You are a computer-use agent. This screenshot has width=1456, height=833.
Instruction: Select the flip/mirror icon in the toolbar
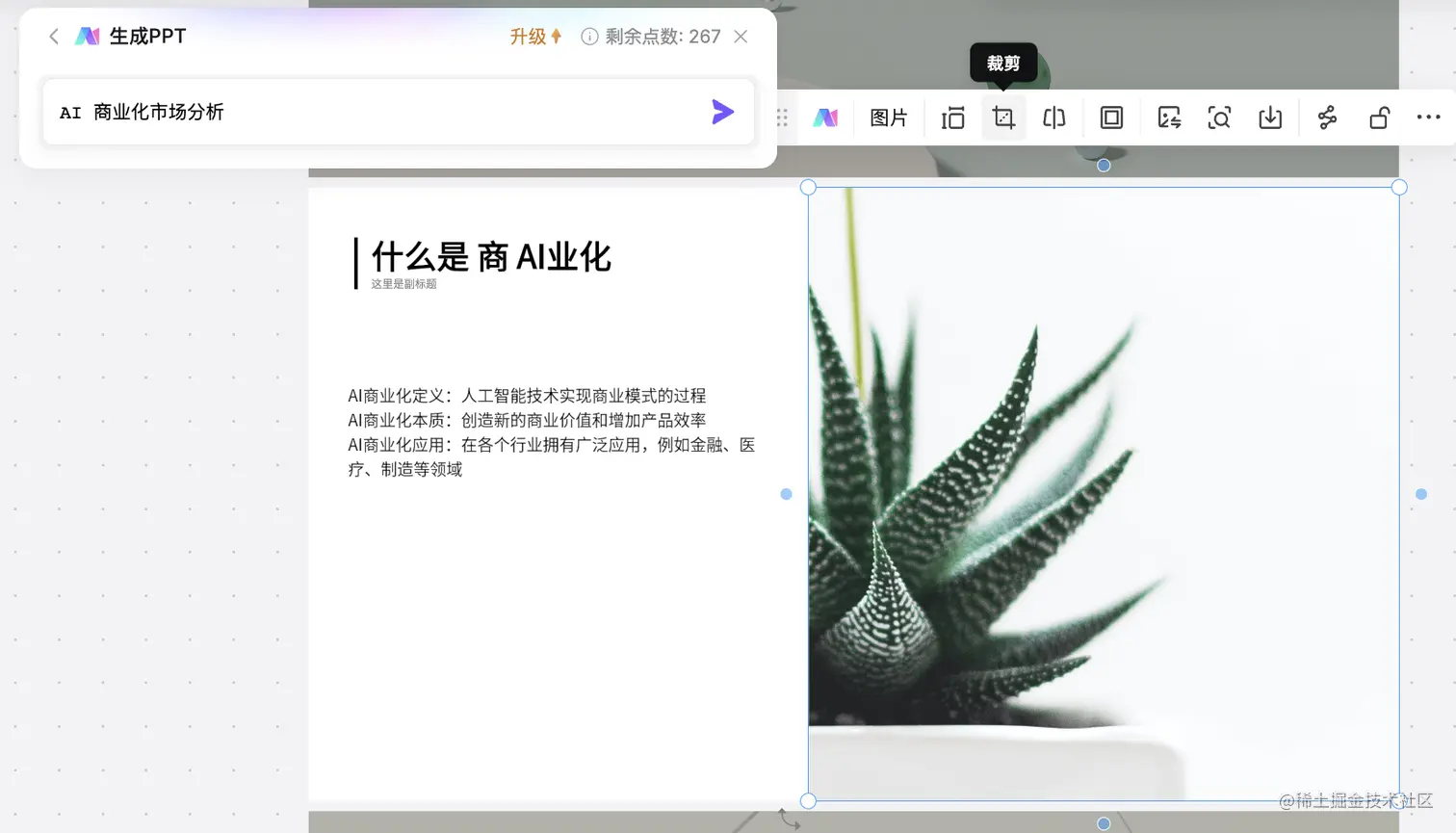coord(1053,117)
